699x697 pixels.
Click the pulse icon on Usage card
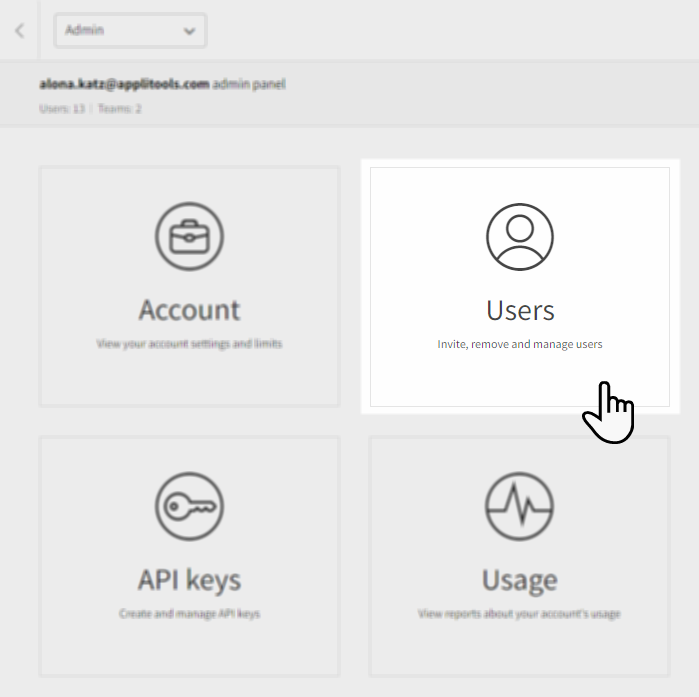(x=519, y=507)
